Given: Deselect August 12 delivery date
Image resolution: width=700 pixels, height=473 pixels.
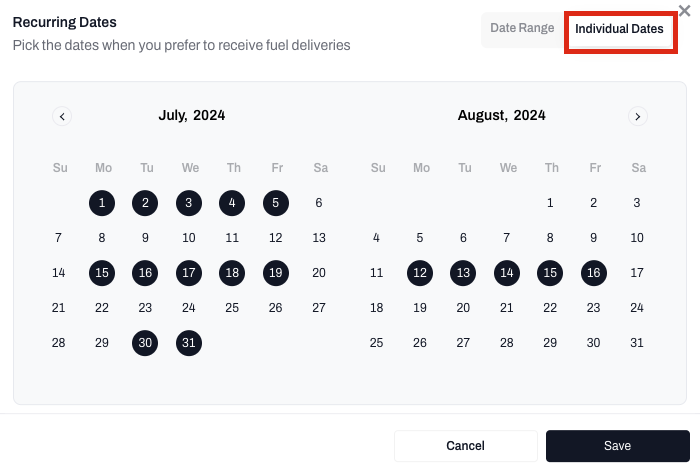Looking at the screenshot, I should point(420,273).
